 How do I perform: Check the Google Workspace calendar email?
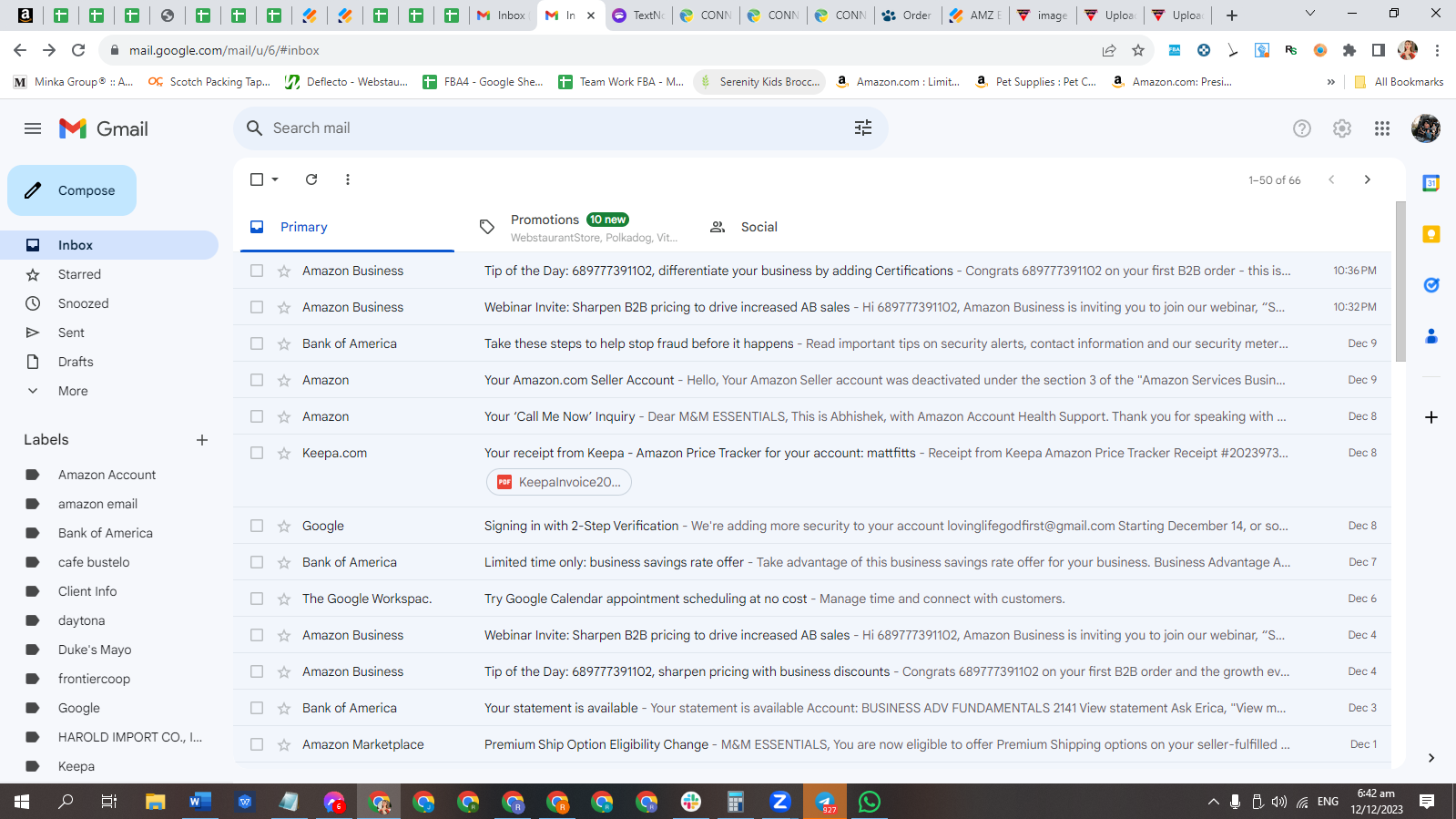(x=257, y=599)
